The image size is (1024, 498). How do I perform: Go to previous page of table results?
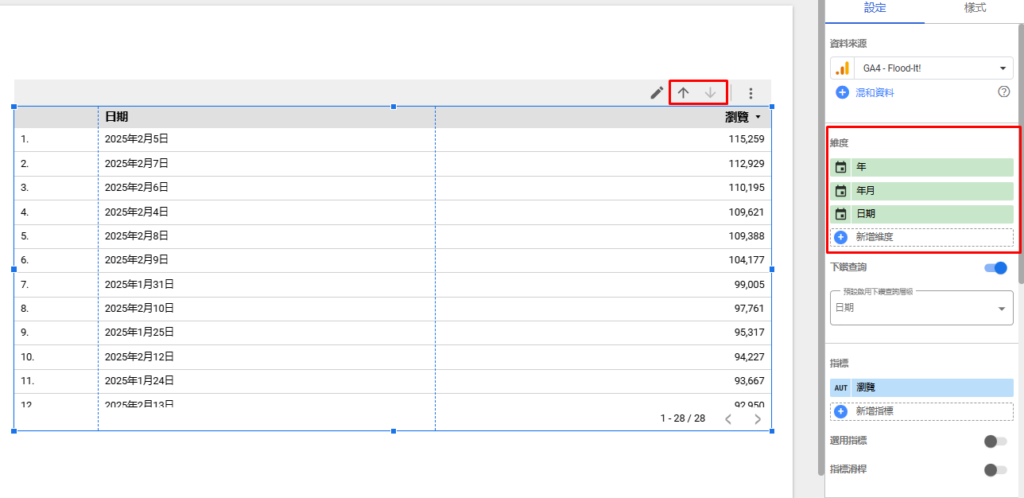[x=728, y=419]
